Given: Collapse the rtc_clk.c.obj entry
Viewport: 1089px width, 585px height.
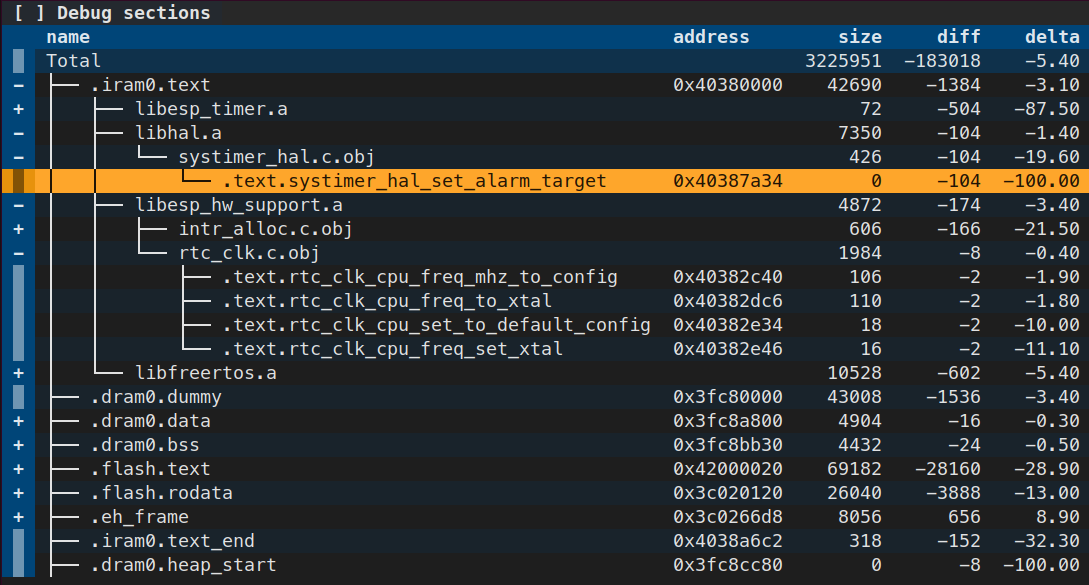Looking at the screenshot, I should (x=18, y=252).
